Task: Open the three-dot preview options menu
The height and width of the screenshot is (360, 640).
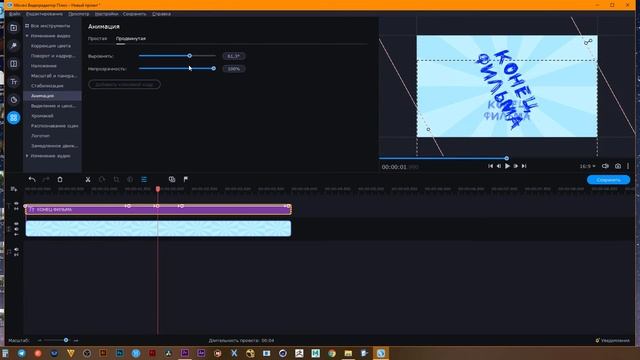Action: pos(628,166)
